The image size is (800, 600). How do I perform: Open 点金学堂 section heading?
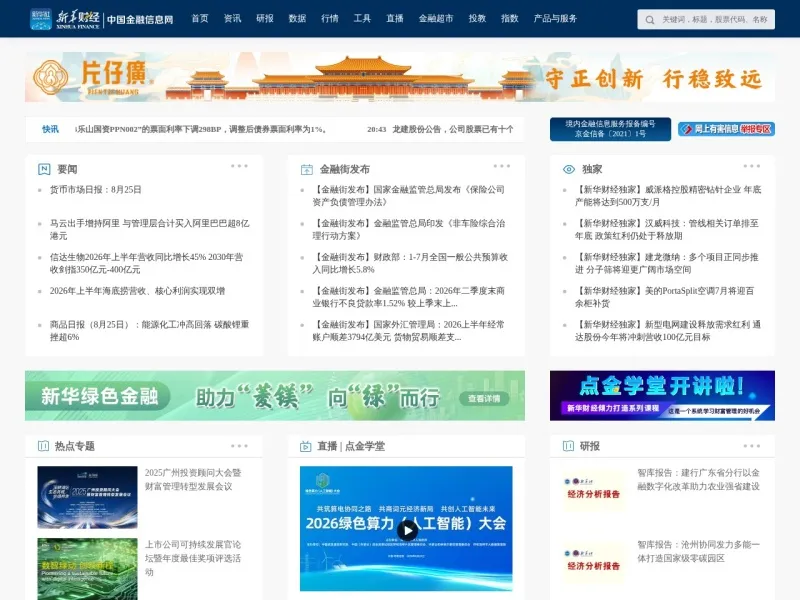(365, 446)
